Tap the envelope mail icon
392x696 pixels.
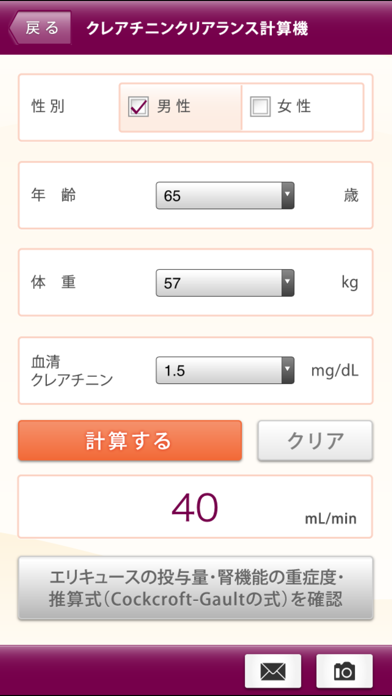click(x=273, y=671)
